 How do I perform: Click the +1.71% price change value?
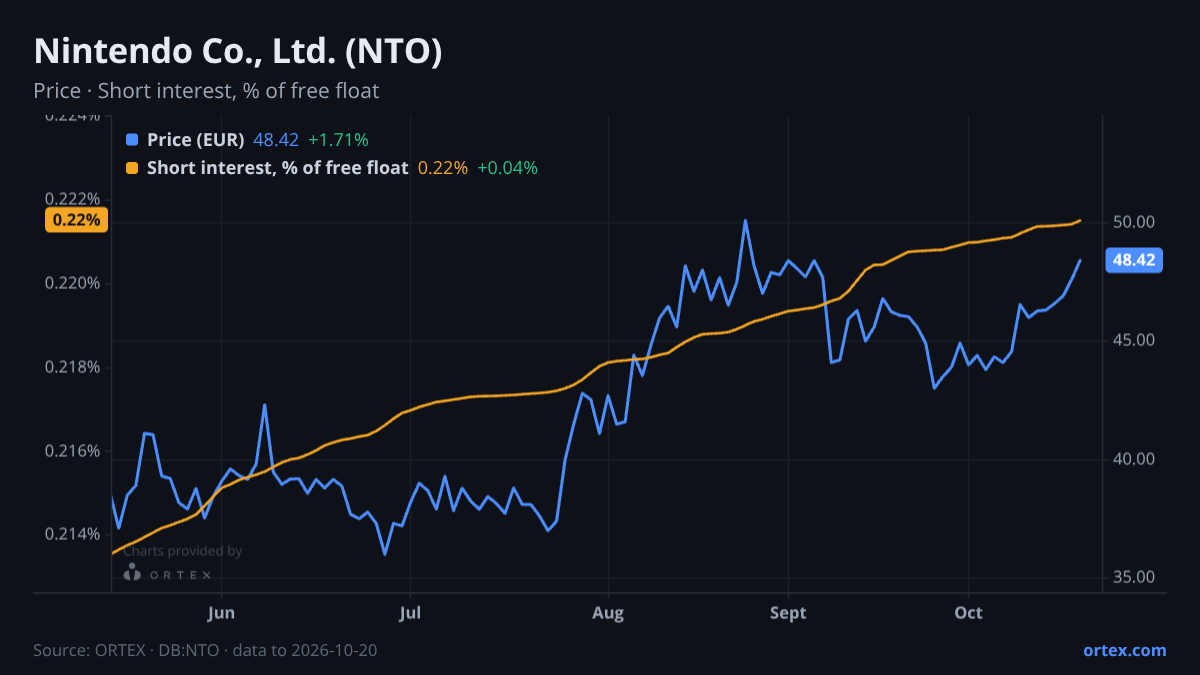338,140
